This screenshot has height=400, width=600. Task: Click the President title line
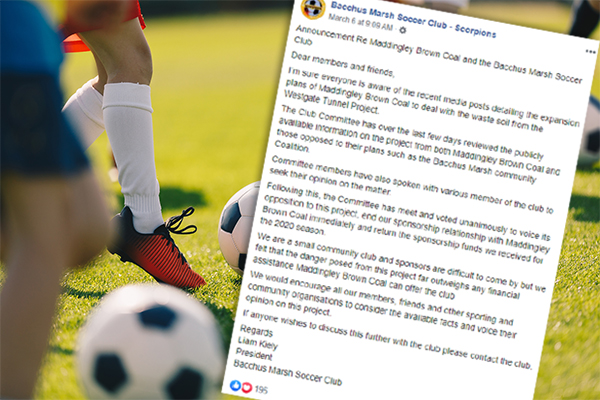[x=254, y=354]
